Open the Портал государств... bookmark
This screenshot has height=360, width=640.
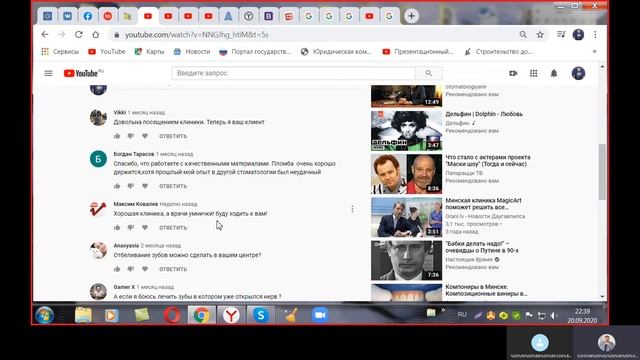[255, 51]
